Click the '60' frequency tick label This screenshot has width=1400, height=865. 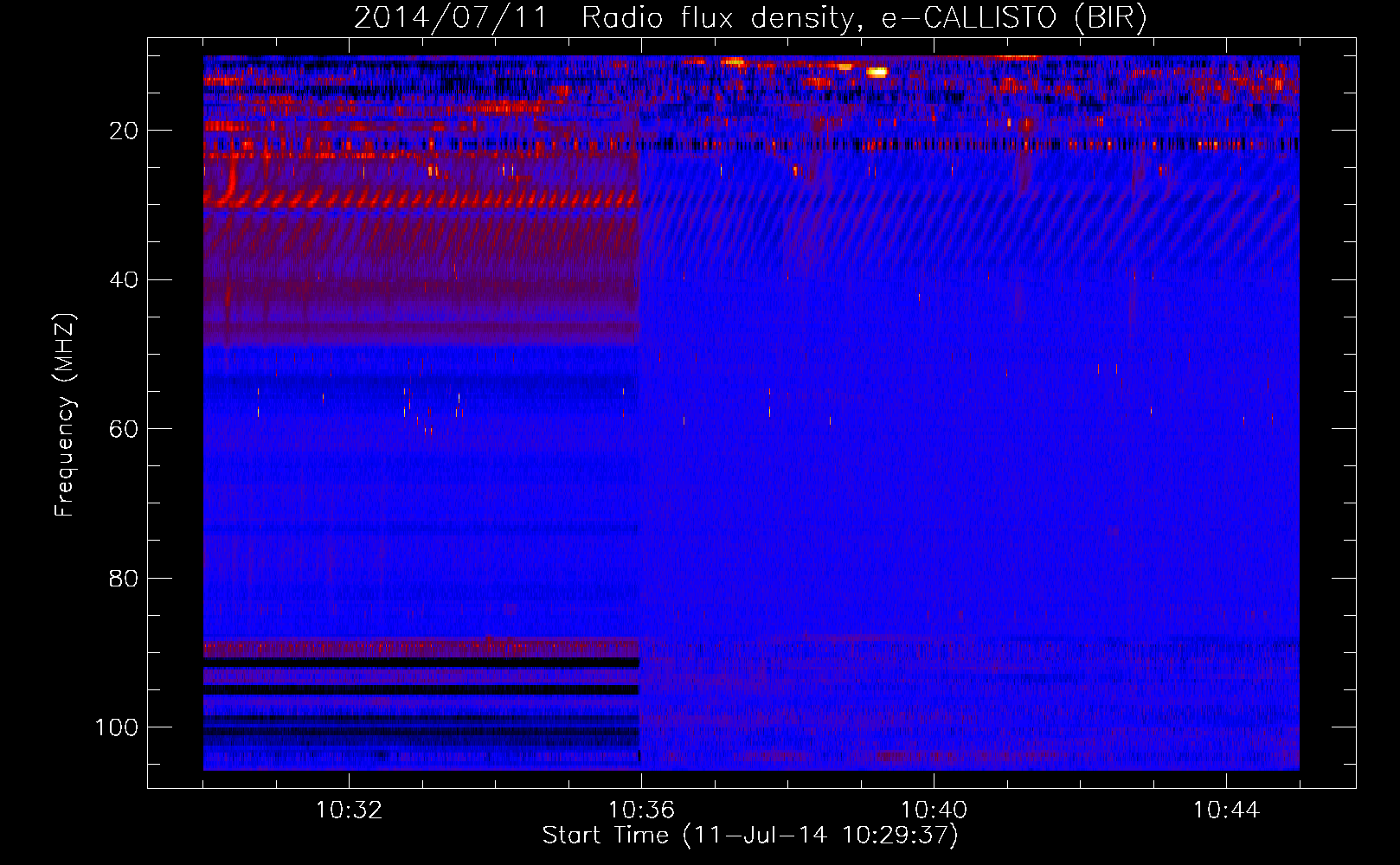[x=124, y=429]
